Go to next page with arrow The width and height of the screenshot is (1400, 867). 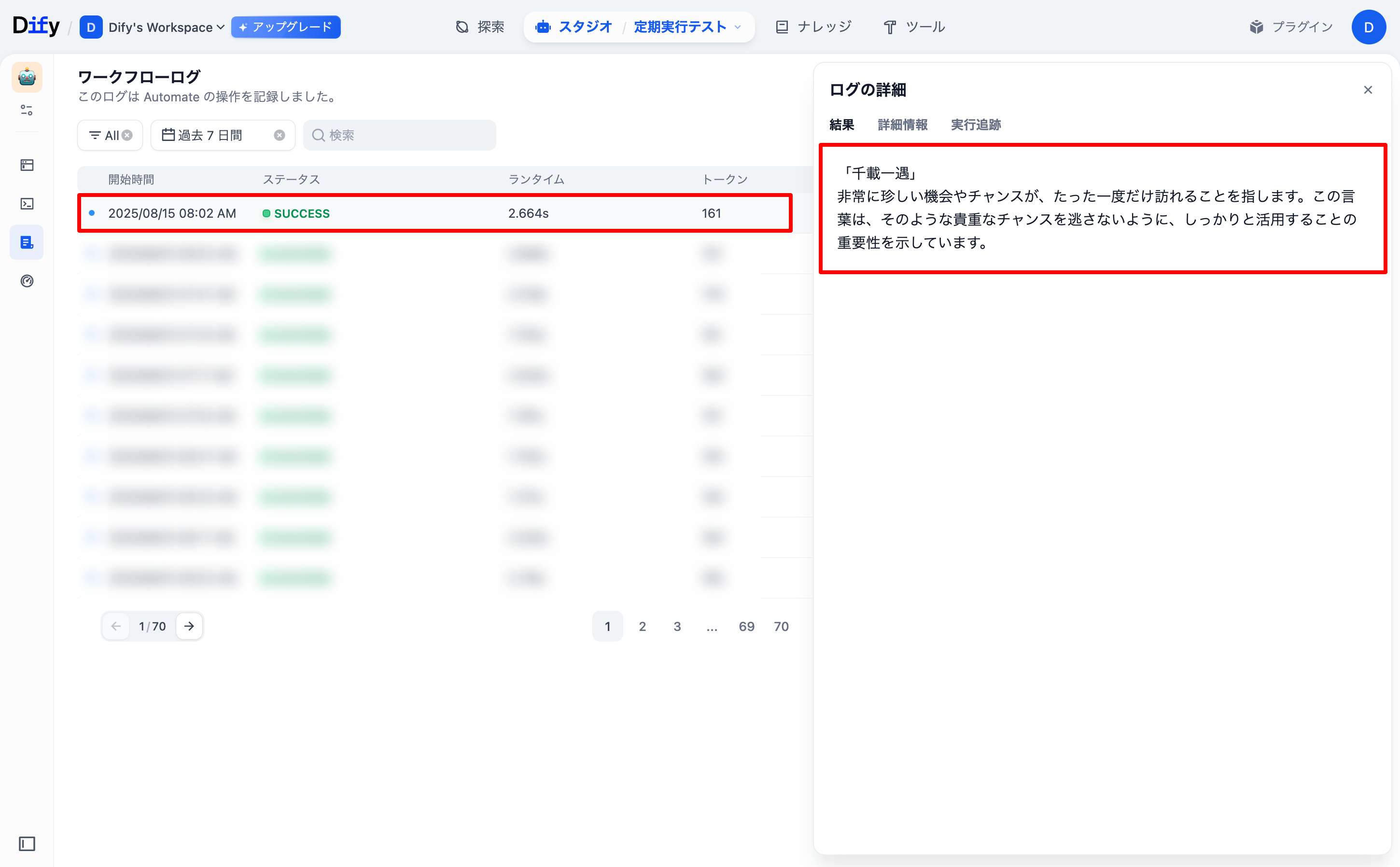pyautogui.click(x=189, y=626)
